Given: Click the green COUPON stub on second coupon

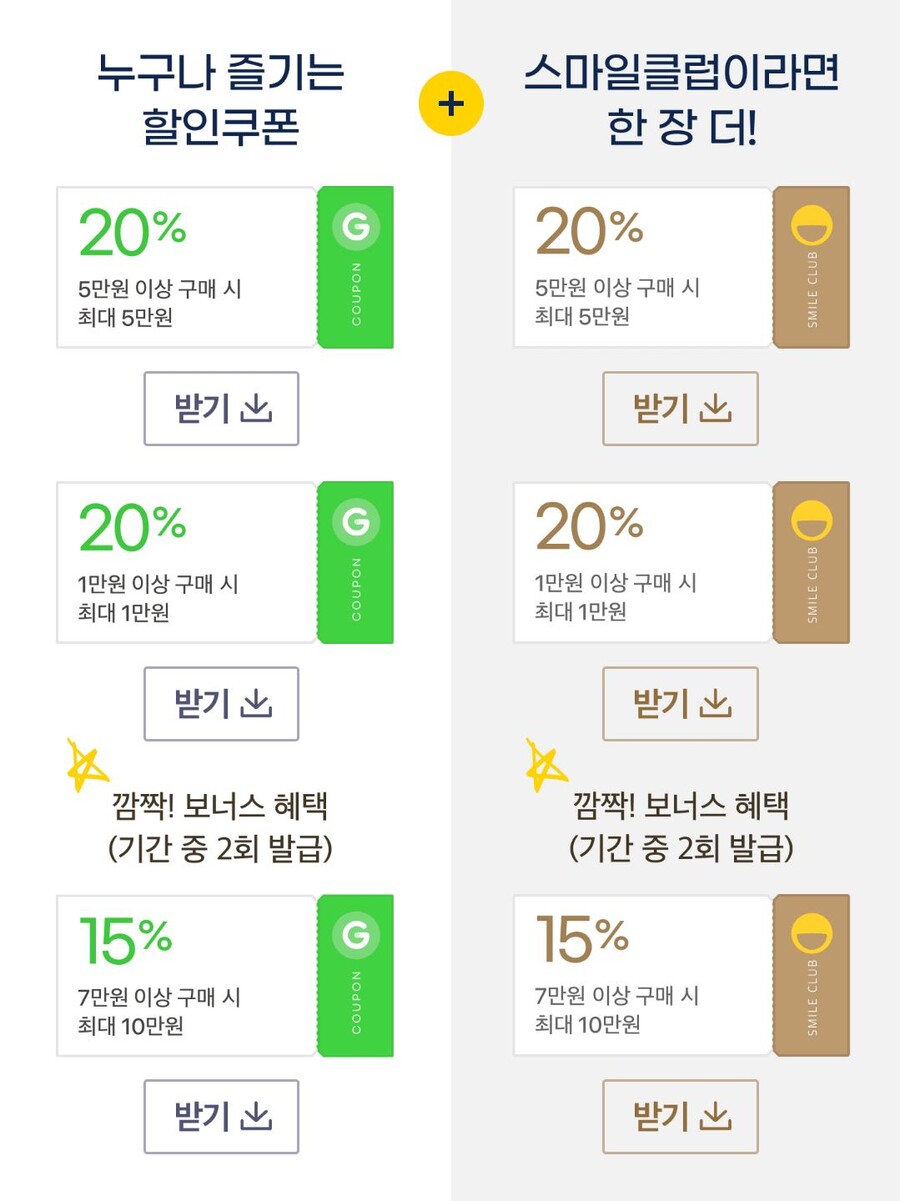Looking at the screenshot, I should pos(355,563).
